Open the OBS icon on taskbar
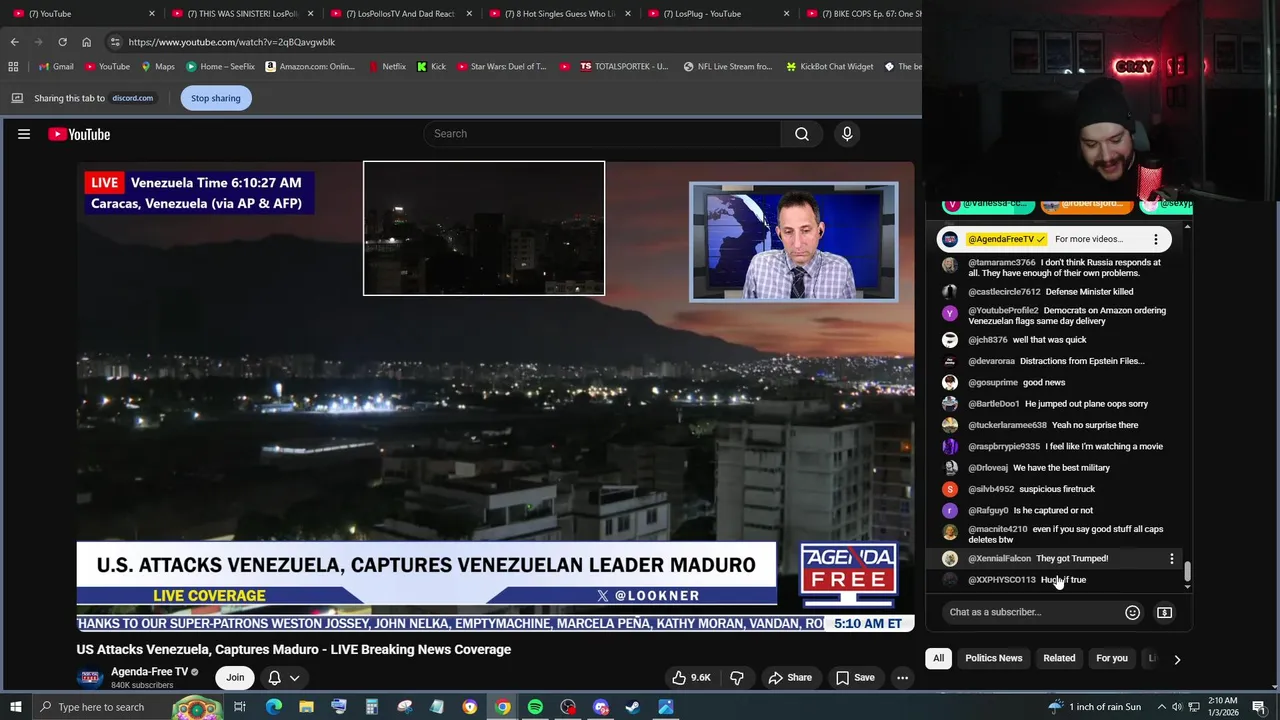Viewport: 1280px width, 720px height. pos(568,707)
